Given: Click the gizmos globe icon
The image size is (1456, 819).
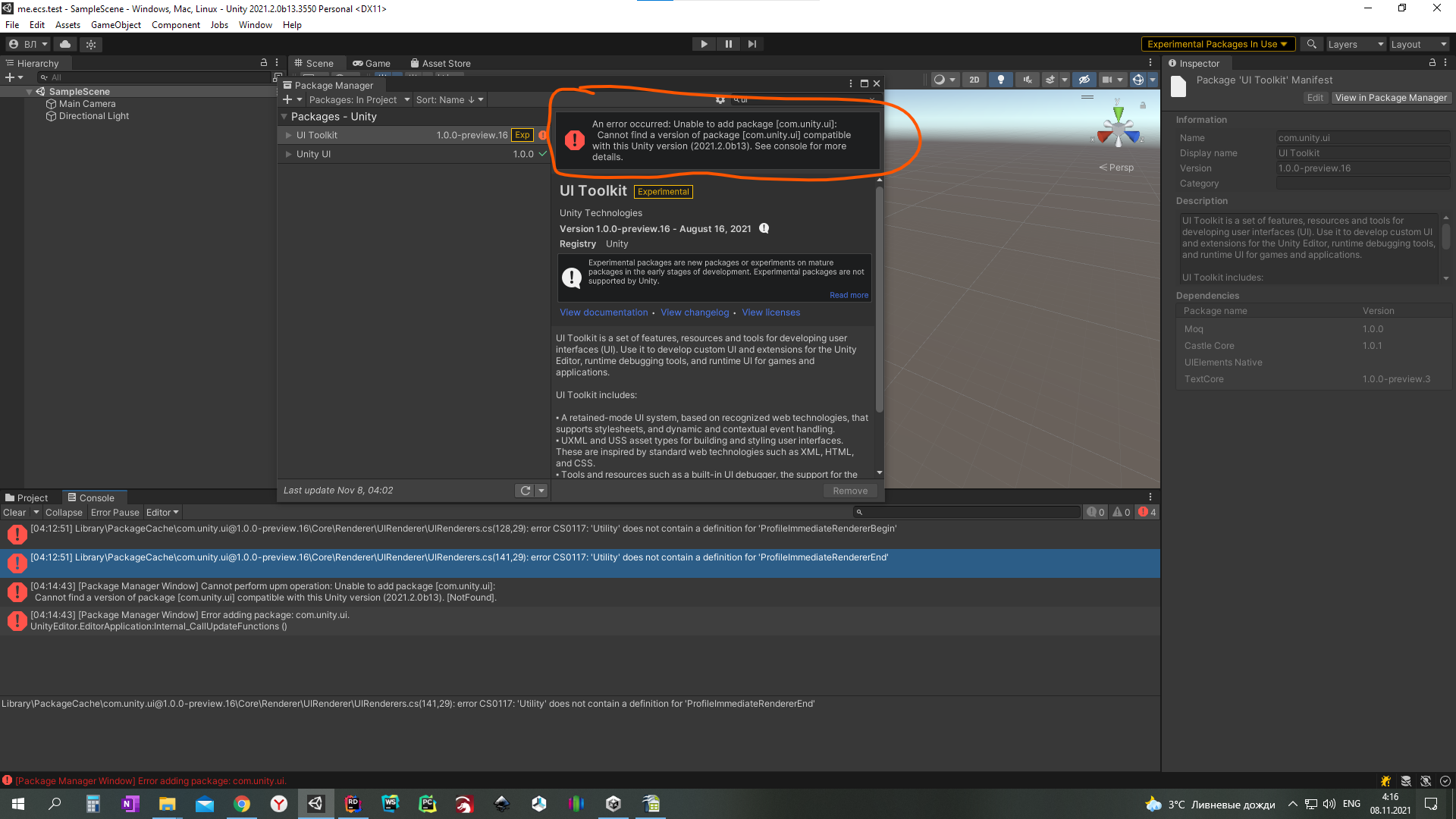Looking at the screenshot, I should [x=1137, y=80].
